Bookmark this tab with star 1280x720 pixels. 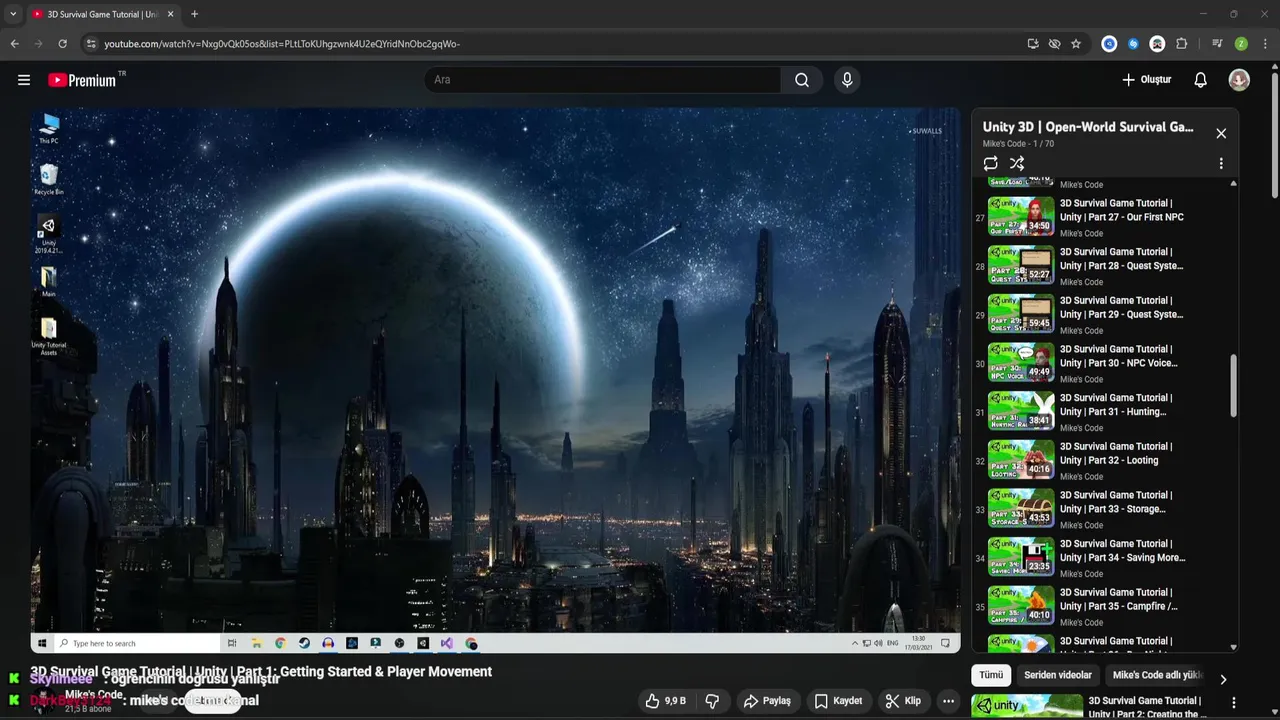pos(1076,44)
